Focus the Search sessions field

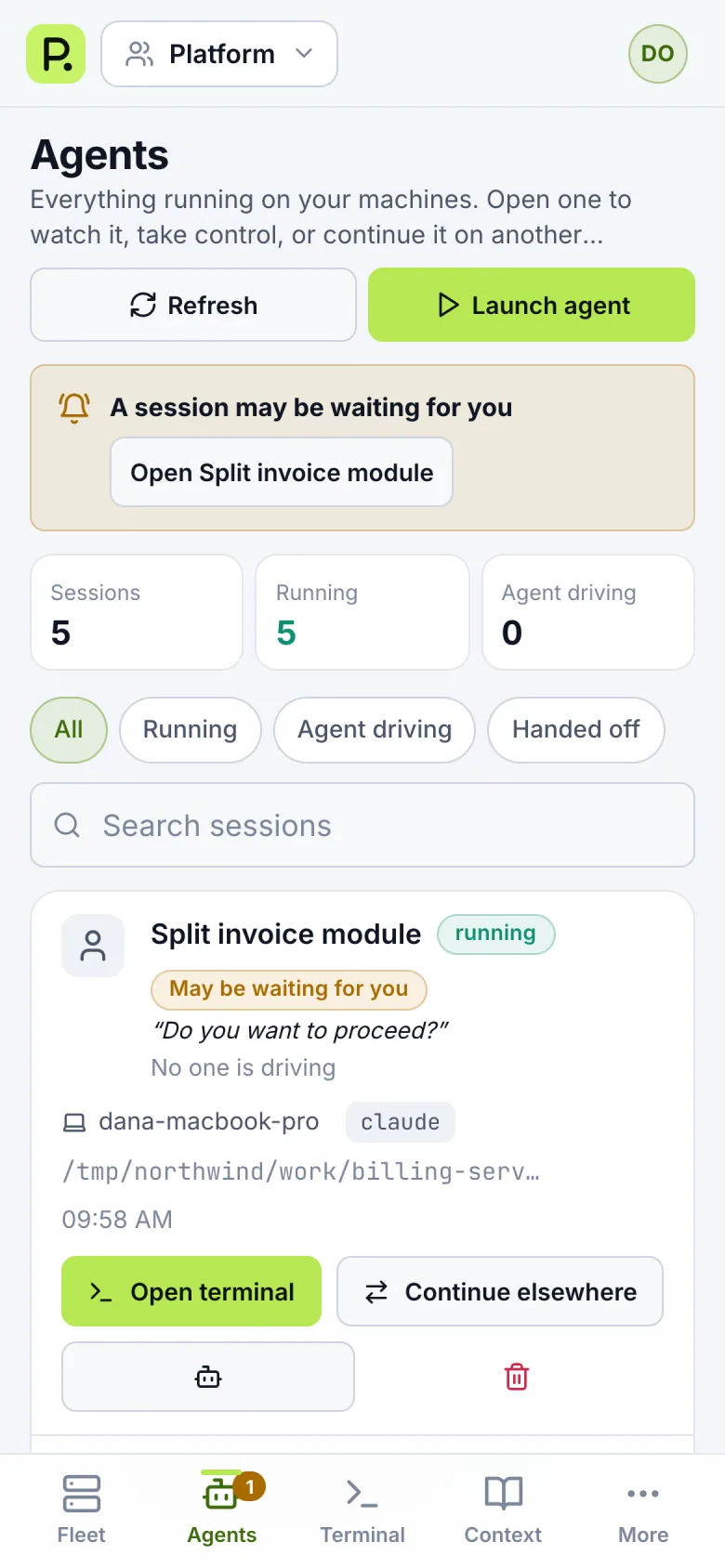coord(362,825)
